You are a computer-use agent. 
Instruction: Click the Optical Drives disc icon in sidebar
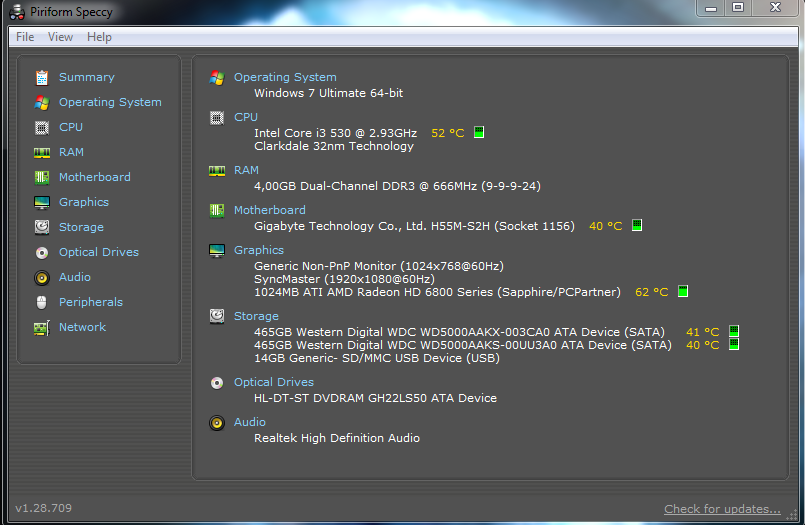pyautogui.click(x=41, y=252)
